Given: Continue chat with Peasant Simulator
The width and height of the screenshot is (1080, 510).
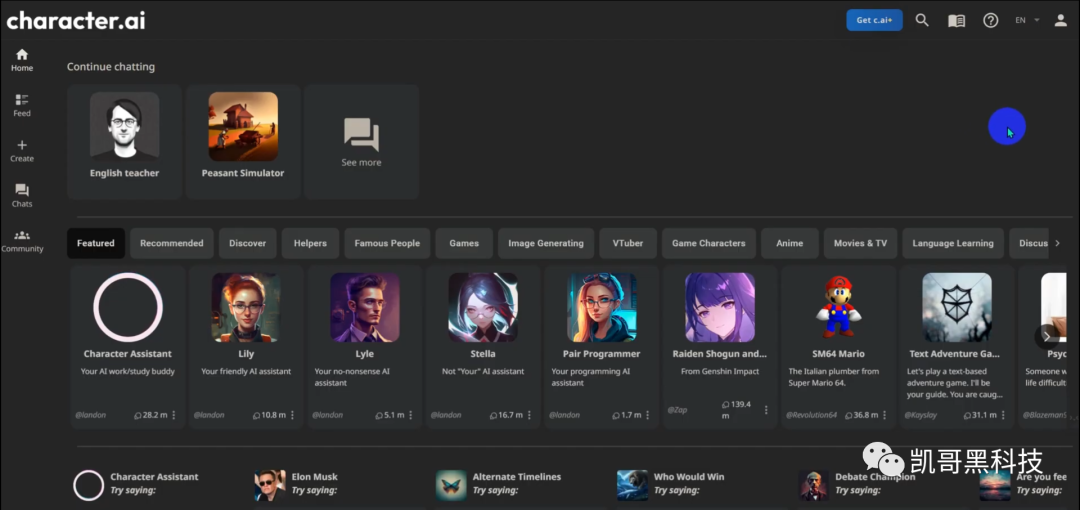Looking at the screenshot, I should point(243,142).
